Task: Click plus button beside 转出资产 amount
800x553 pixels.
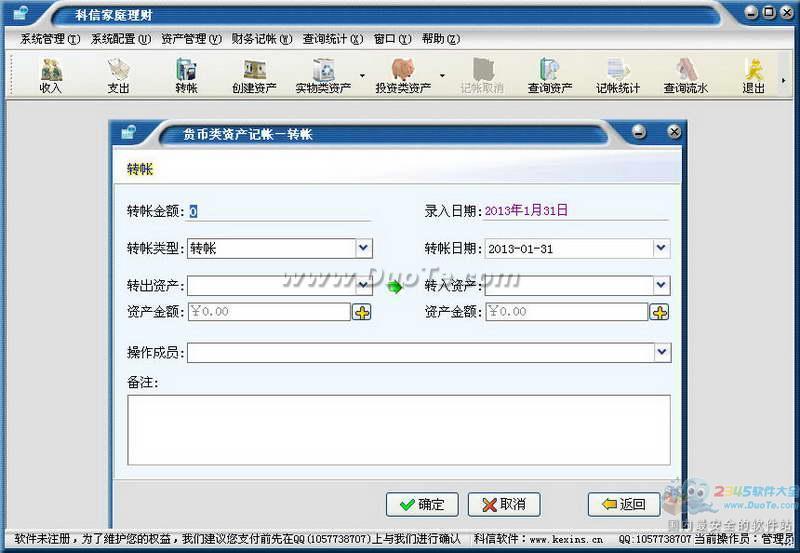Action: click(x=362, y=312)
